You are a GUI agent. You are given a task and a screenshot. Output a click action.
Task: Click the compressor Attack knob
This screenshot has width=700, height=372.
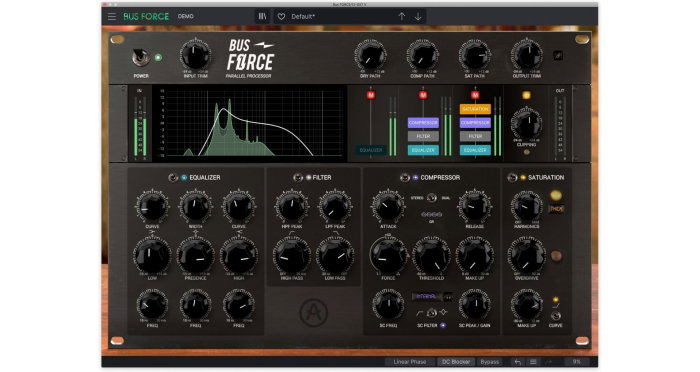388,206
